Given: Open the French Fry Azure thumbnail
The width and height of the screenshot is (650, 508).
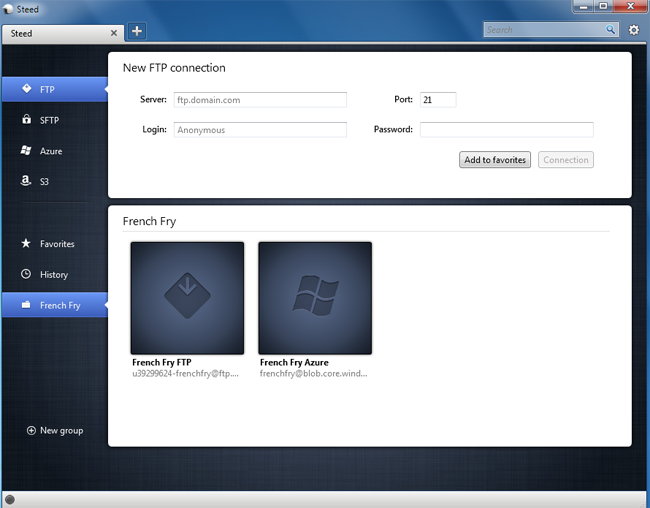Looking at the screenshot, I should pos(315,298).
